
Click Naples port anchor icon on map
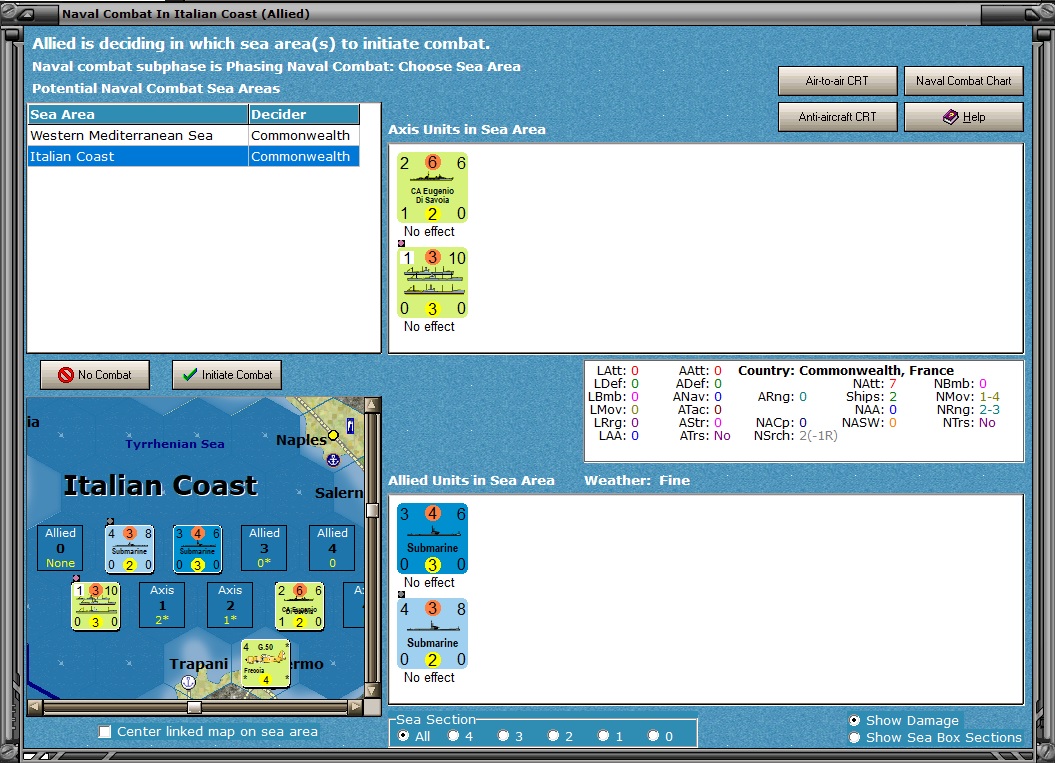click(332, 460)
